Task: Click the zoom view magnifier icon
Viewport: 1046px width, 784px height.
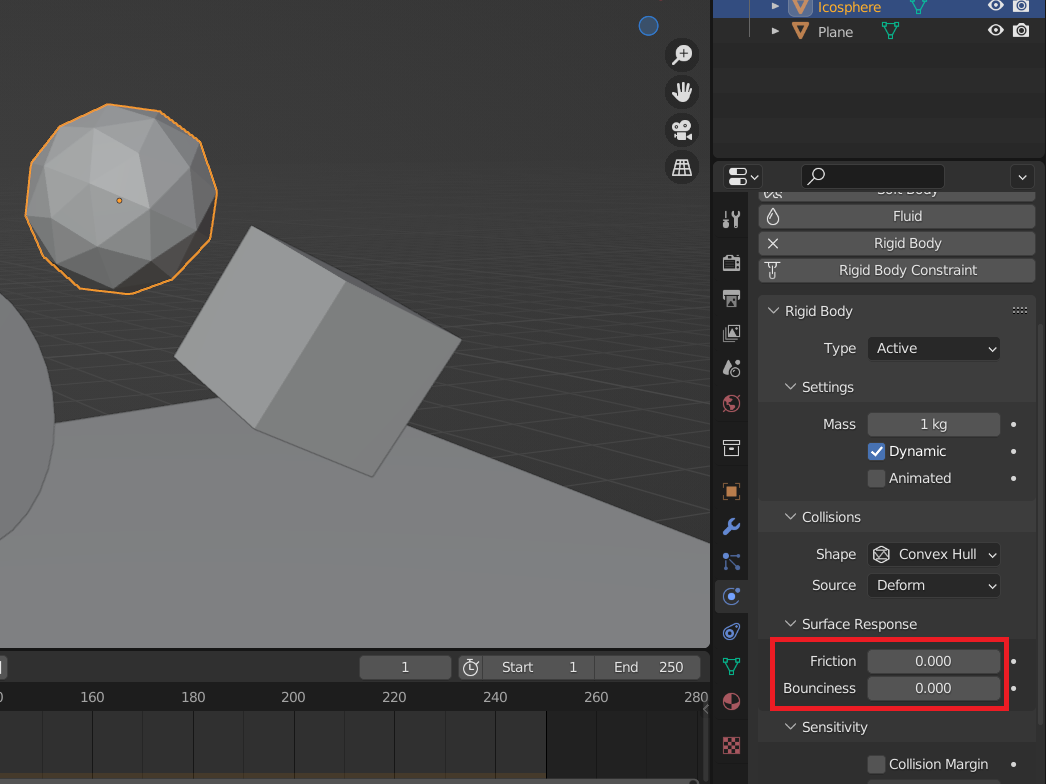Action: (682, 55)
